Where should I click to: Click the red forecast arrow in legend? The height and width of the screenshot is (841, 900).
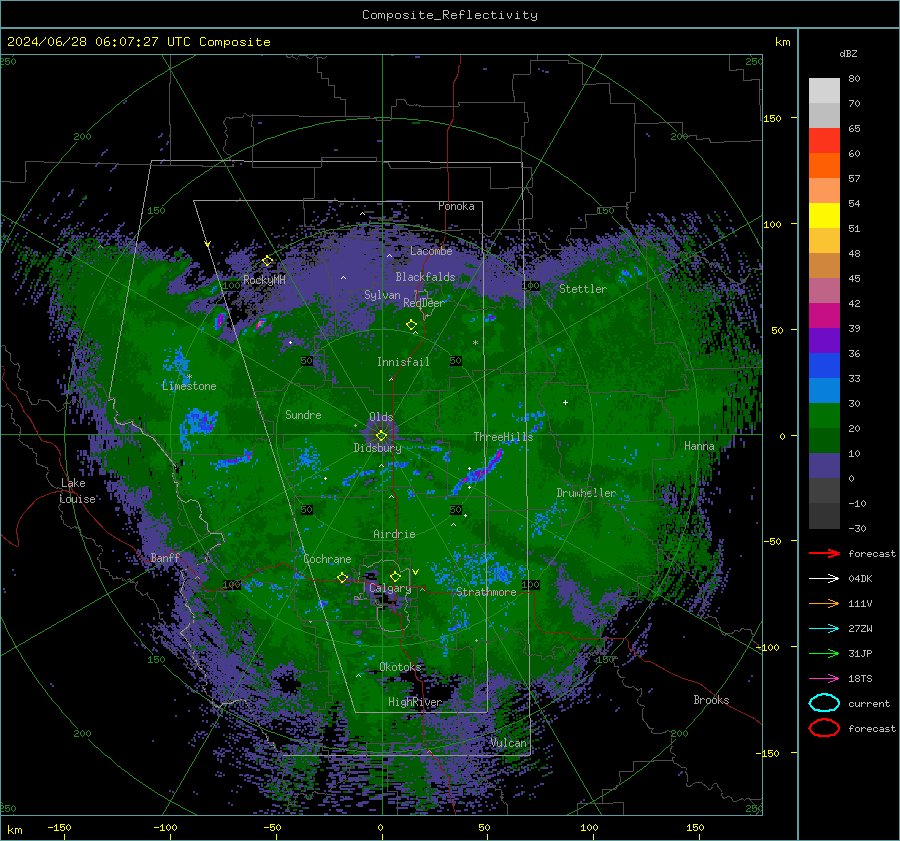(824, 553)
